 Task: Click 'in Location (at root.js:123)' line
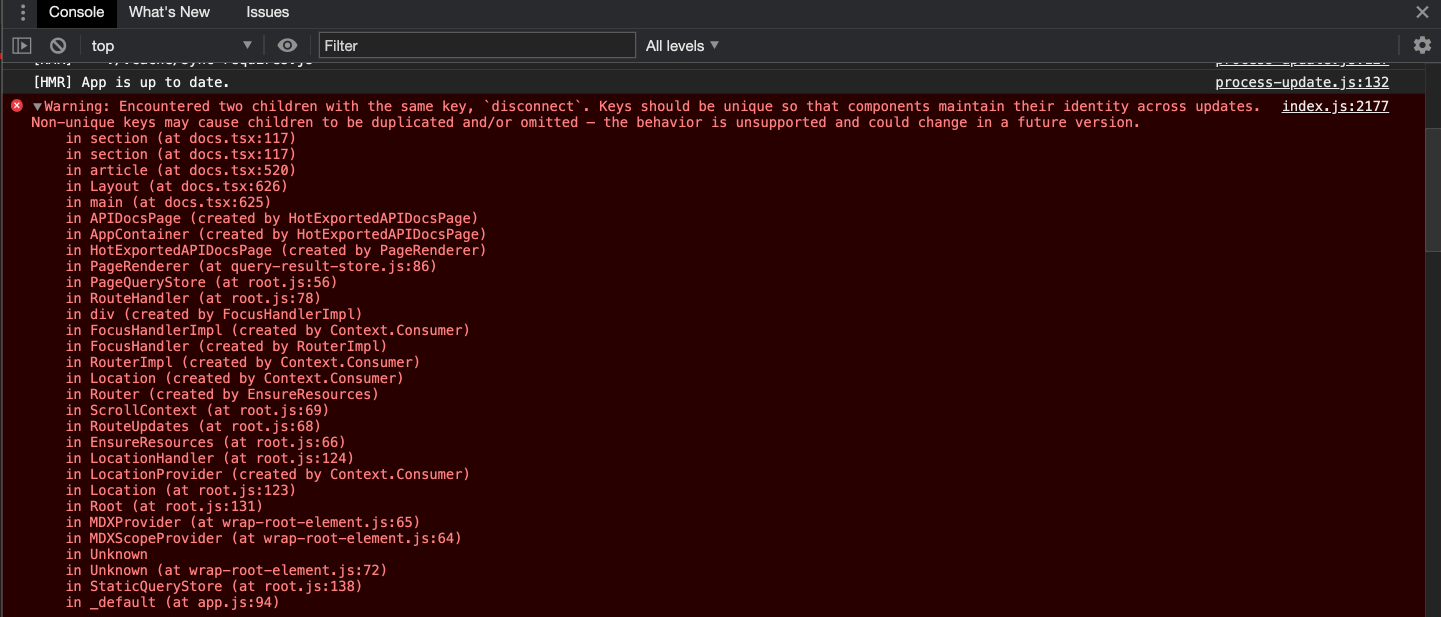[181, 490]
